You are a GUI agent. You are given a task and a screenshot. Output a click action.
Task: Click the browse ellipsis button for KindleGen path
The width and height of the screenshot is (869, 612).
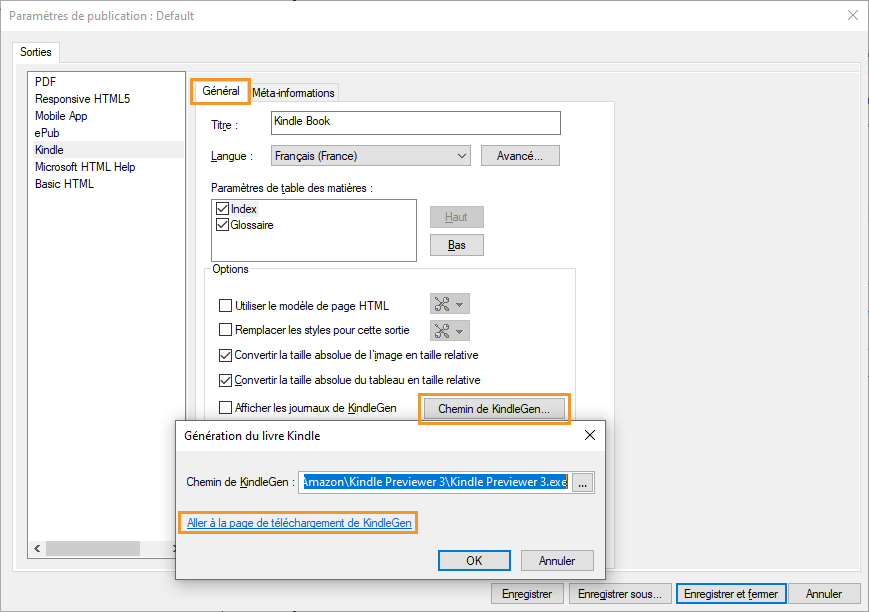point(585,482)
